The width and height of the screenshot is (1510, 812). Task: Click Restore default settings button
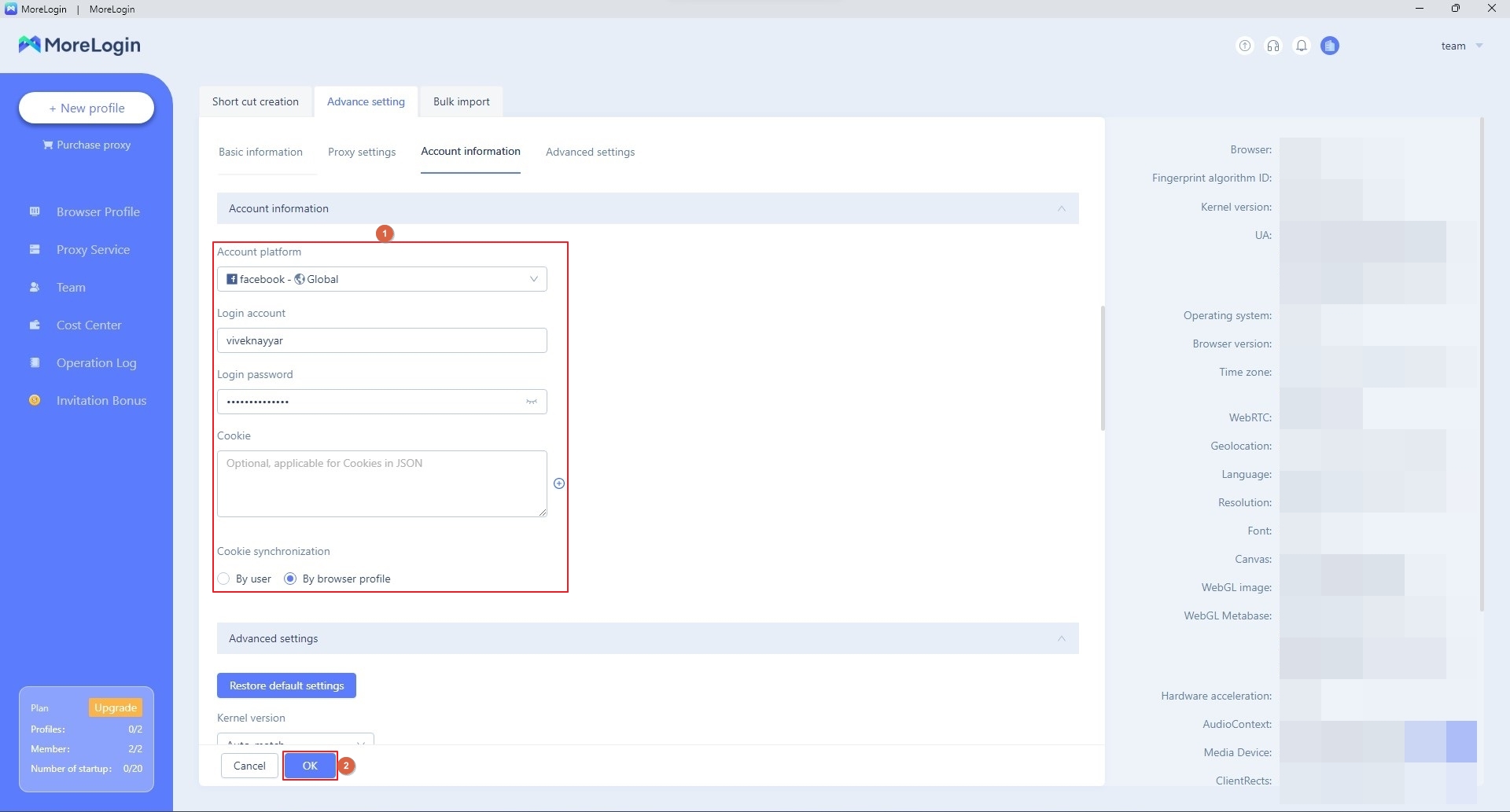(x=286, y=685)
